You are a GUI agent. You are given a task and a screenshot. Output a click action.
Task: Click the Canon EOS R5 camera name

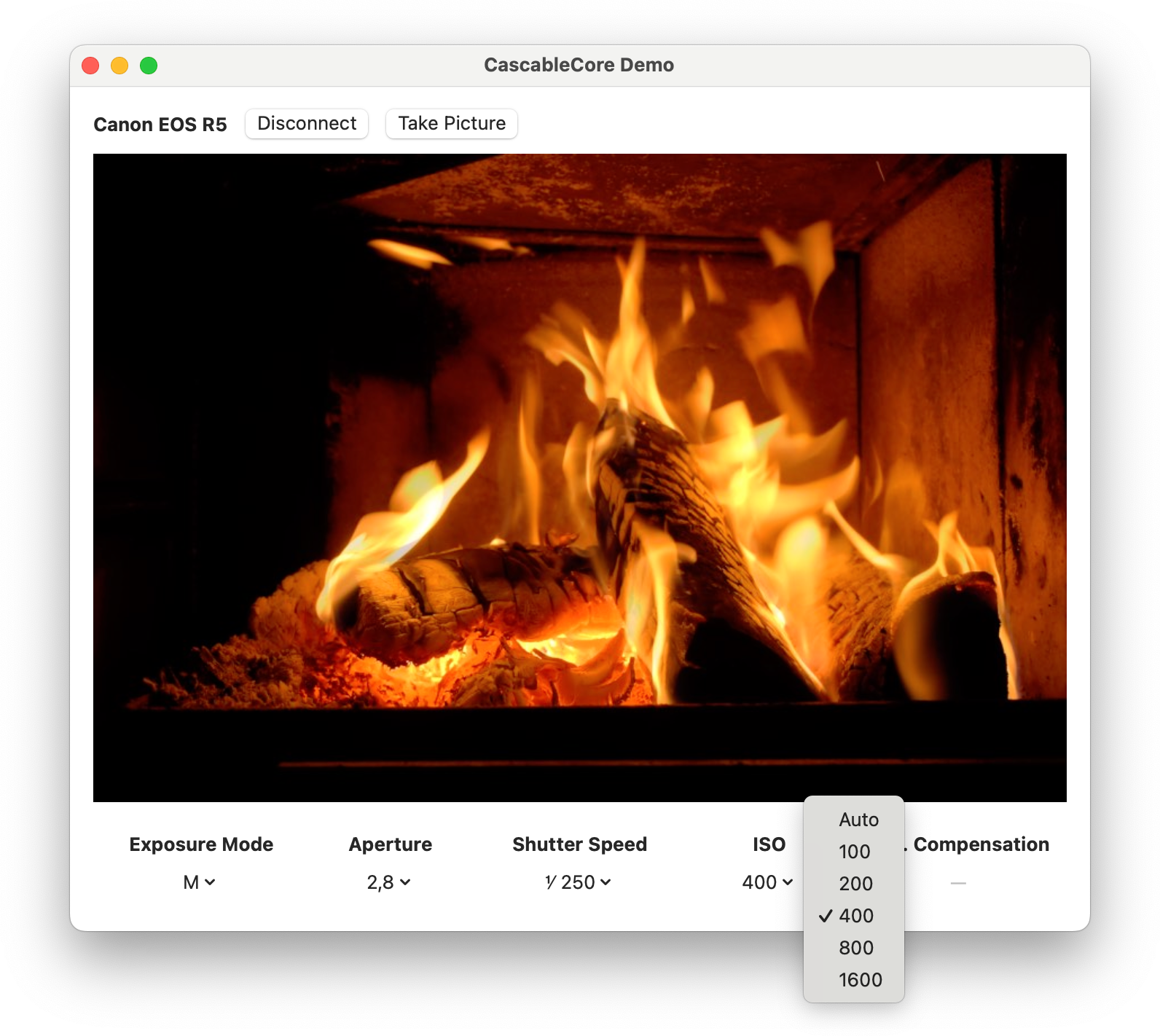coord(160,125)
